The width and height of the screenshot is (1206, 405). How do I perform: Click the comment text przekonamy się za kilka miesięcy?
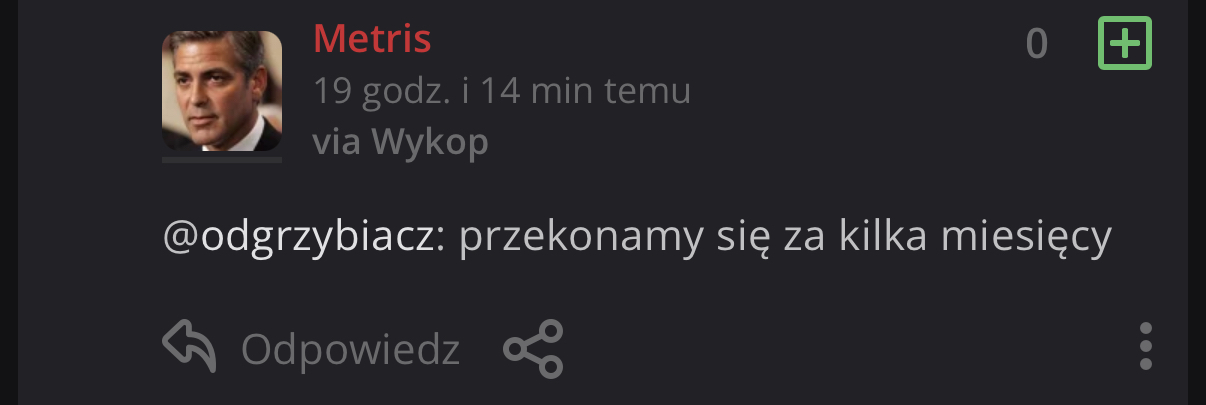786,239
